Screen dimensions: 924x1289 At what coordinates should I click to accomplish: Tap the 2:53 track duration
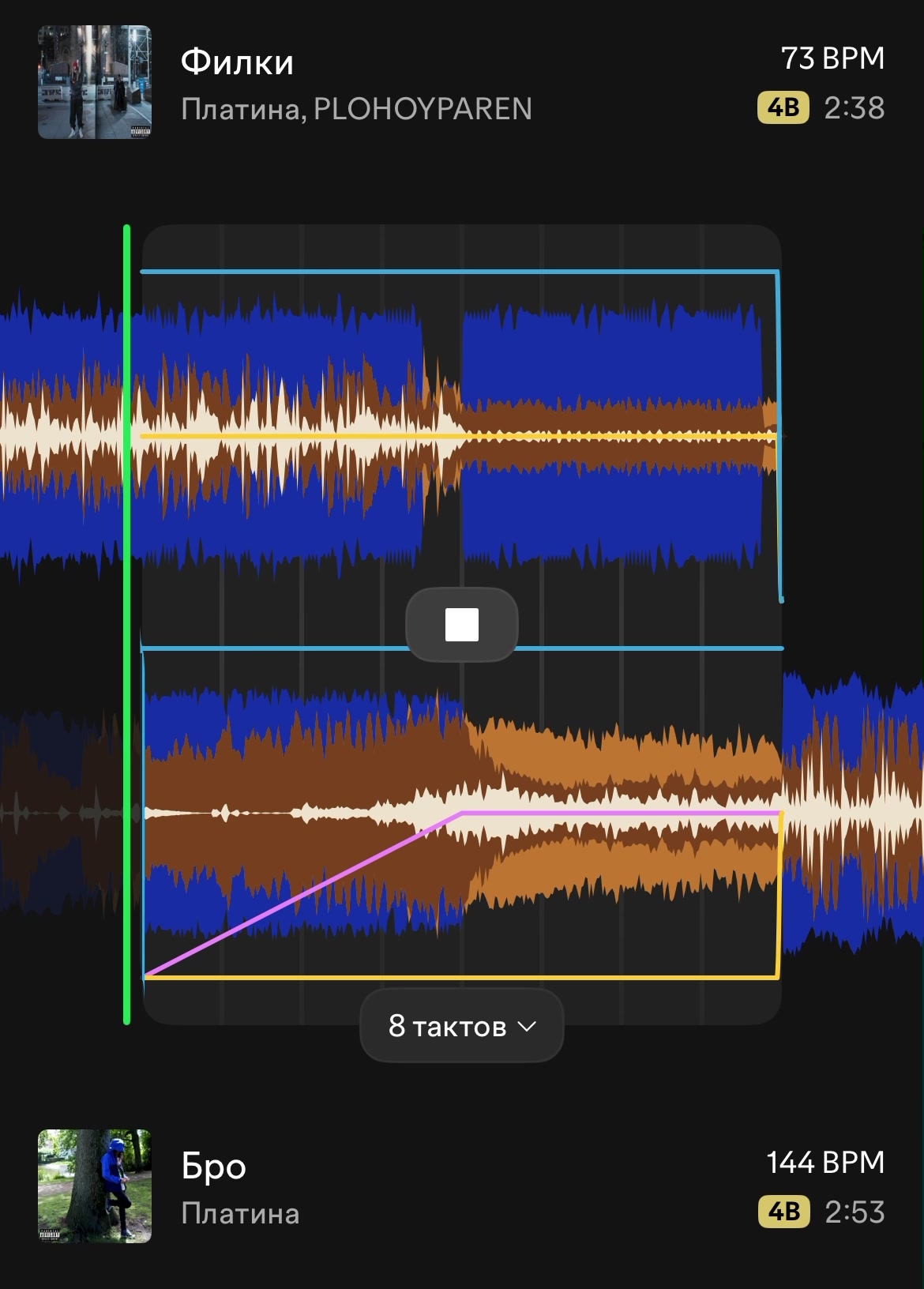855,1212
